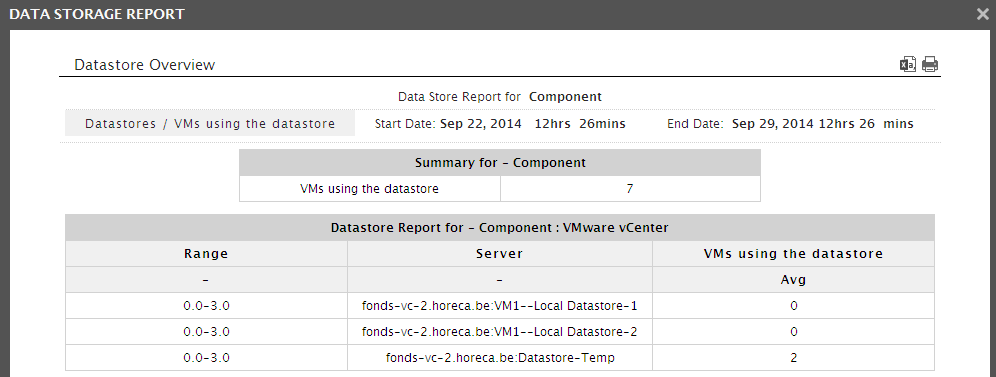Click summary row label VMs using the datastore
The height and width of the screenshot is (377, 996).
pos(370,188)
